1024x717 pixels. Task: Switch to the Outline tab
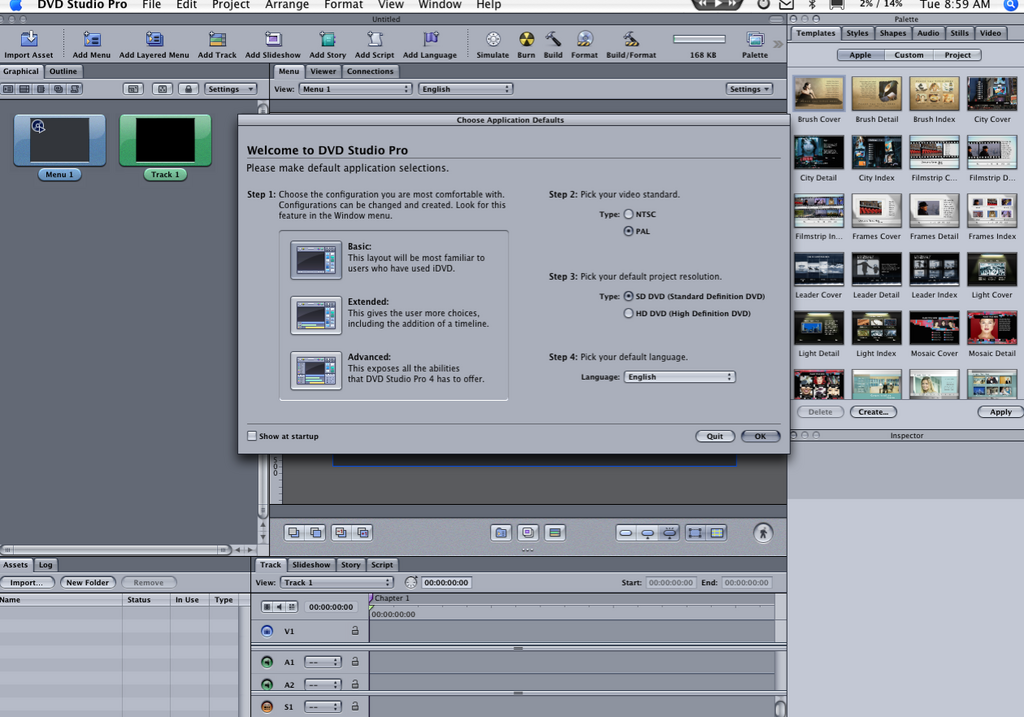click(63, 71)
